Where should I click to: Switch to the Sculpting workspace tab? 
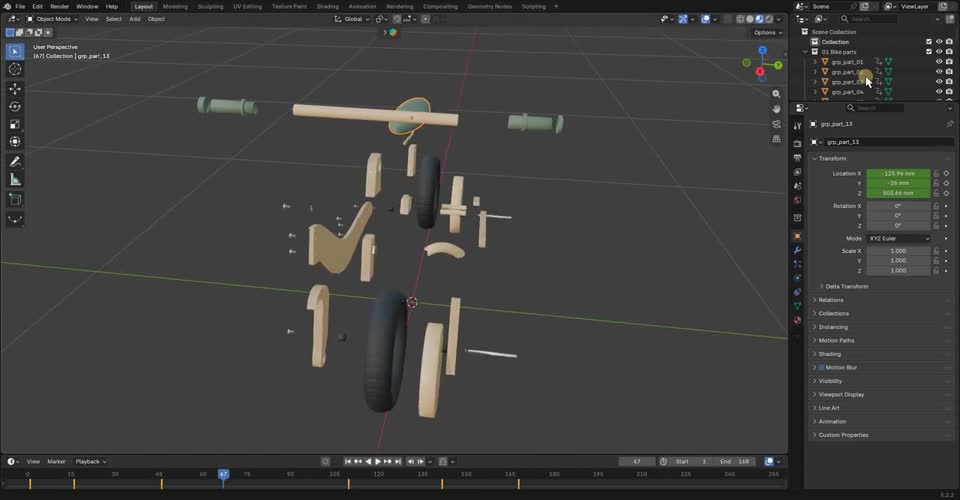(210, 6)
